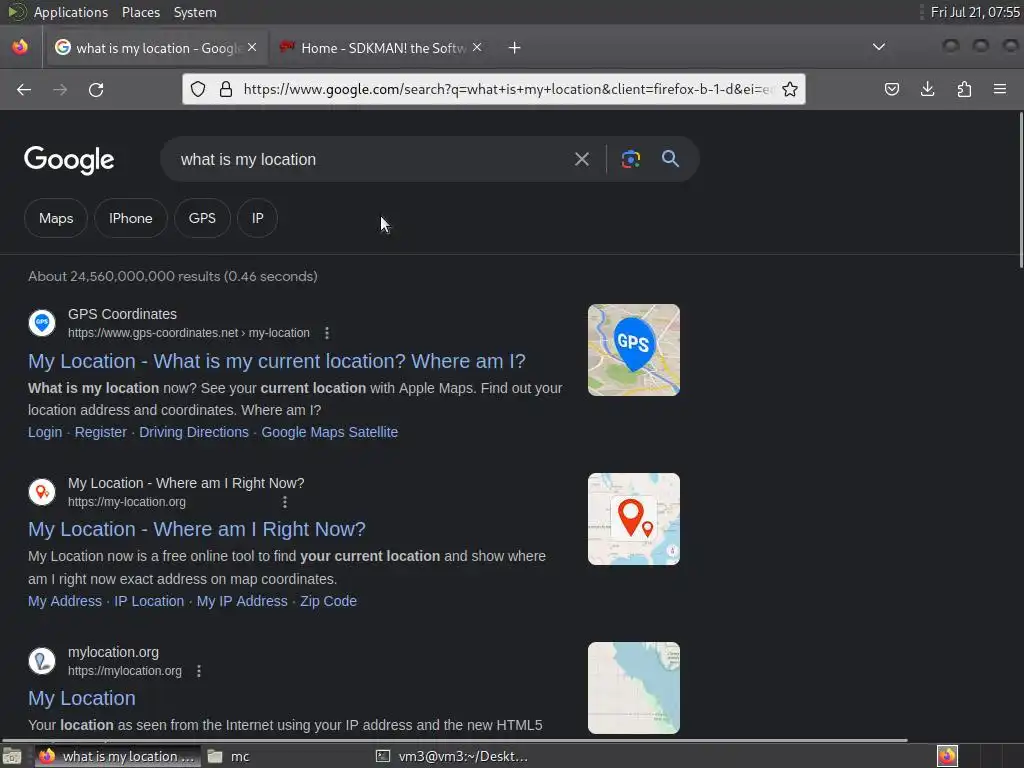Open the Places menu
The image size is (1024, 768).
click(140, 12)
